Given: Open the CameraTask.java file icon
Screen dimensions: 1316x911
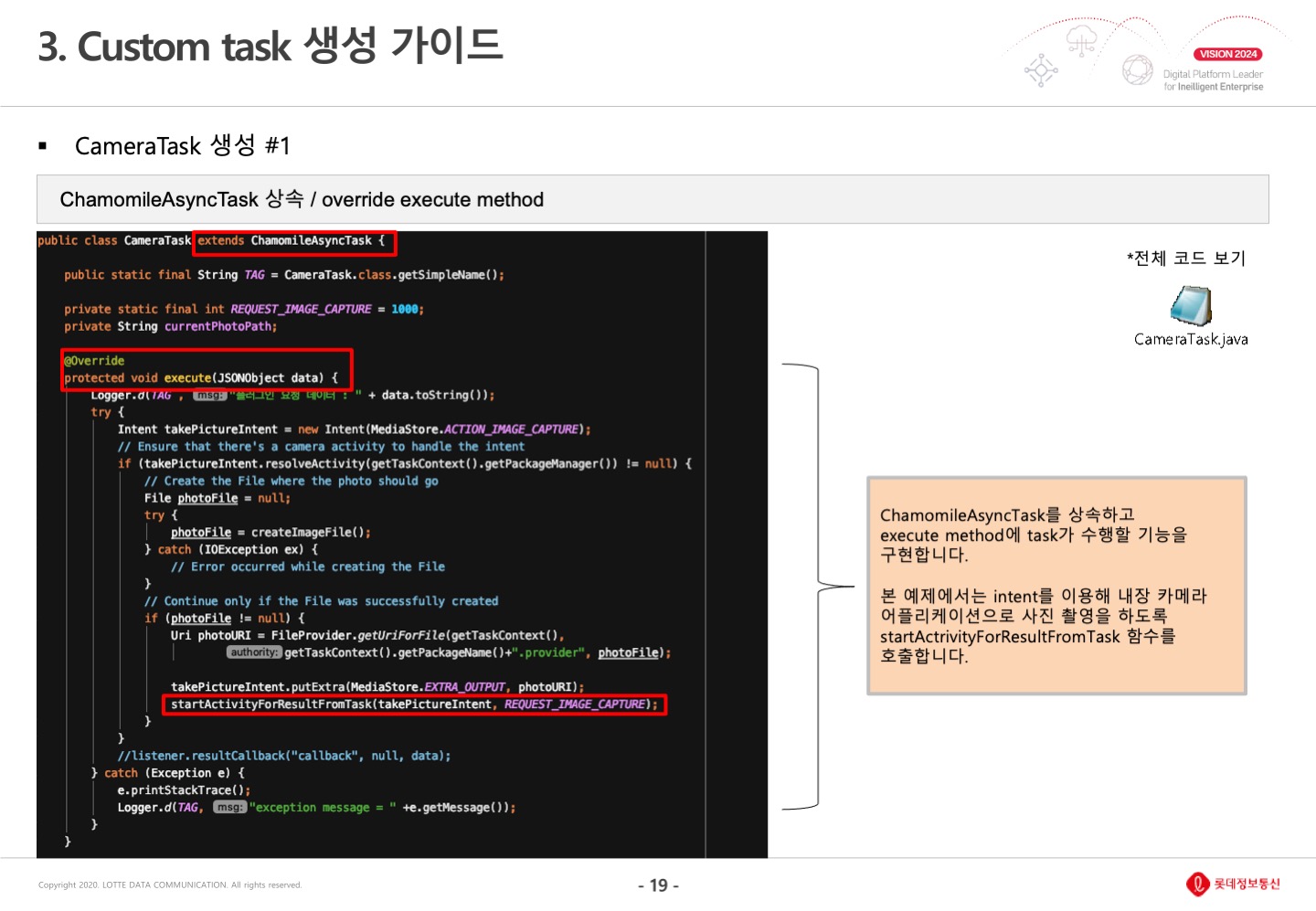Looking at the screenshot, I should point(1191,306).
